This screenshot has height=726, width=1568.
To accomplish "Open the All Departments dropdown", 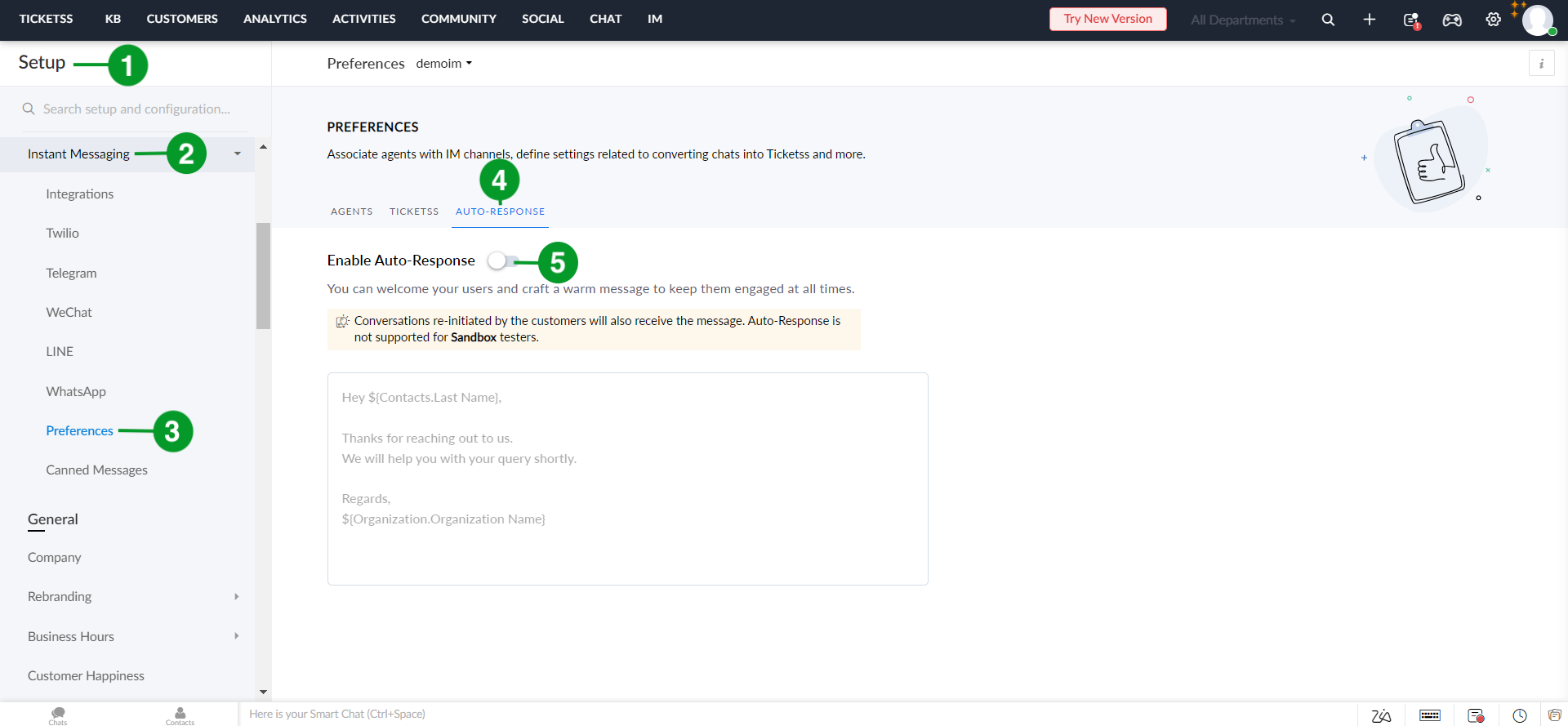I will click(x=1243, y=20).
